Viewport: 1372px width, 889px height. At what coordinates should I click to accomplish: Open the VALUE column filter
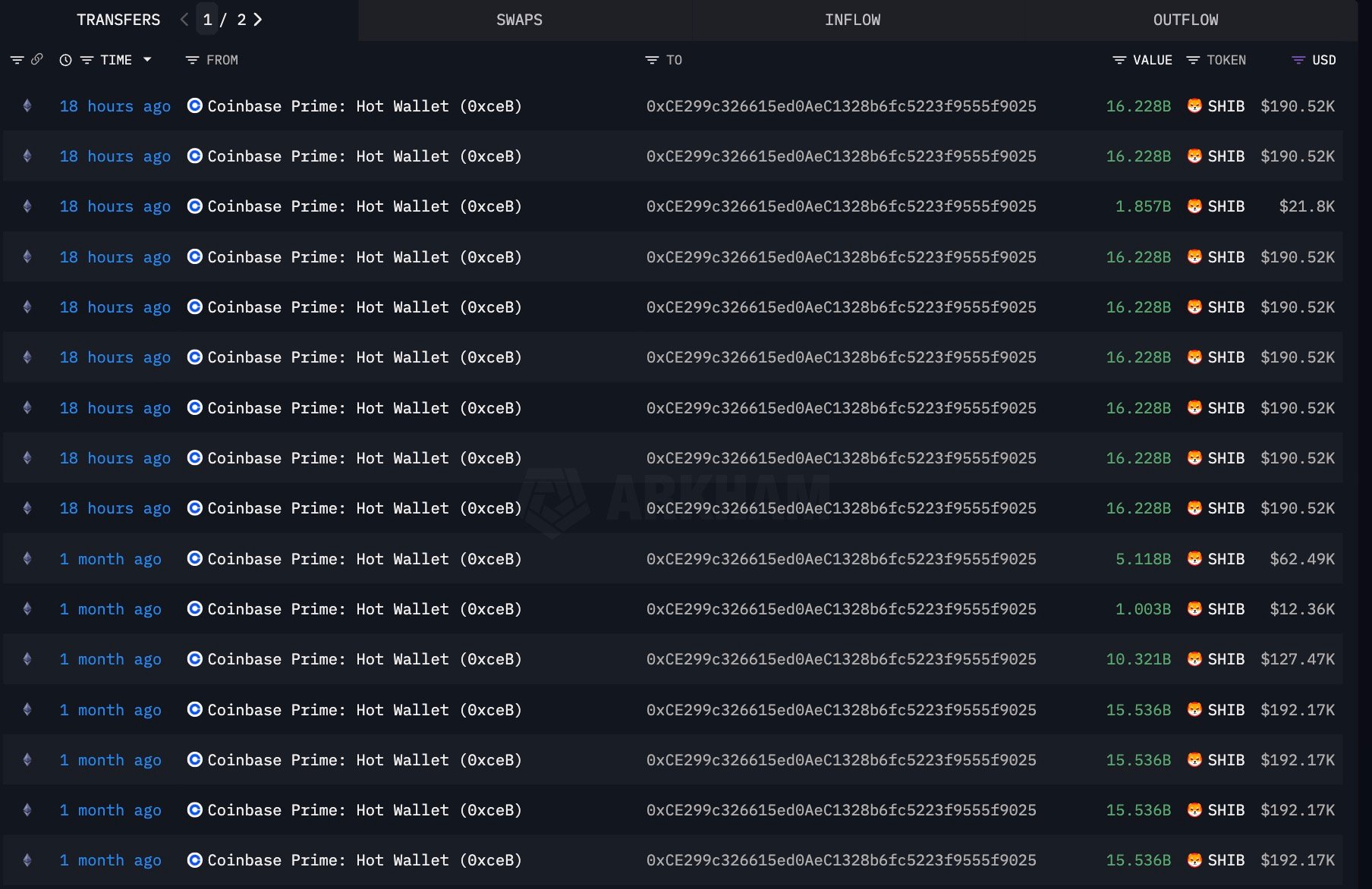[1119, 60]
